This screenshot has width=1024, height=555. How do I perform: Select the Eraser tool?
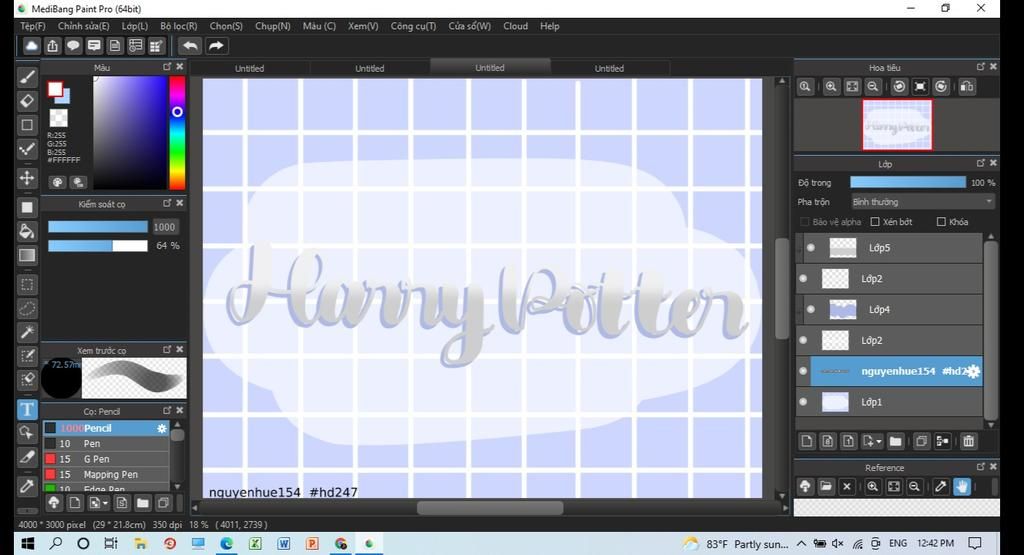[27, 101]
